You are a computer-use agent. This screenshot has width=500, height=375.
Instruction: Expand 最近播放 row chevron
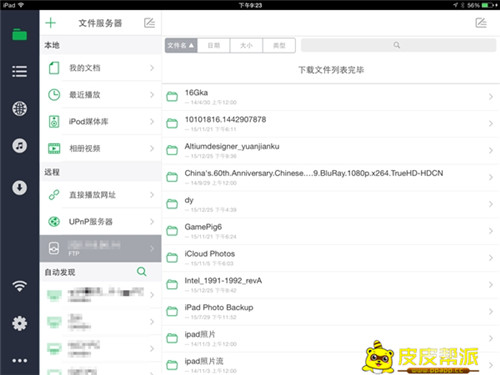[152, 95]
